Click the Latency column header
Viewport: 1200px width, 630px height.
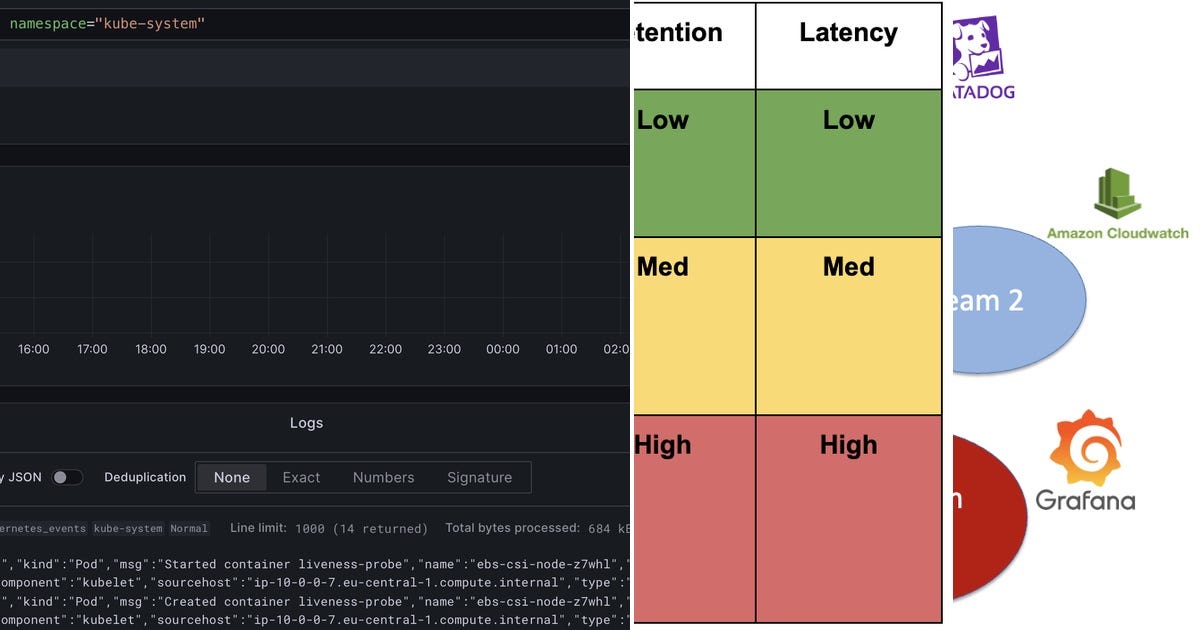click(x=848, y=31)
